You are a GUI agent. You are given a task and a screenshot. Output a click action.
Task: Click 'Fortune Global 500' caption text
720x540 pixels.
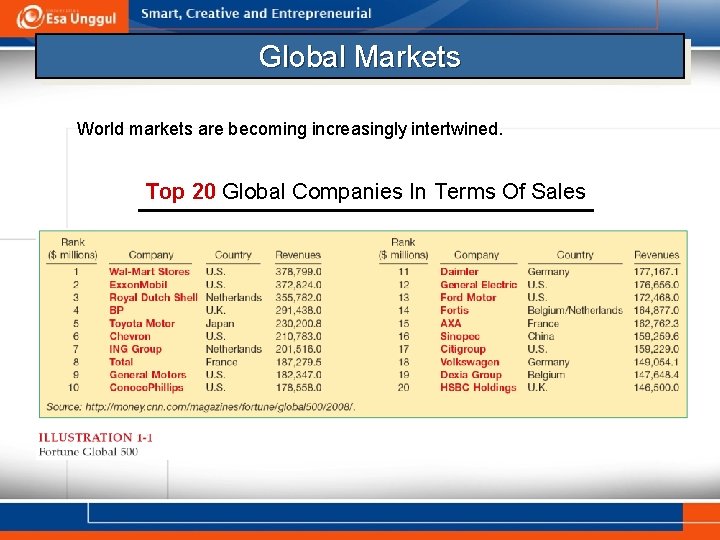[88, 451]
